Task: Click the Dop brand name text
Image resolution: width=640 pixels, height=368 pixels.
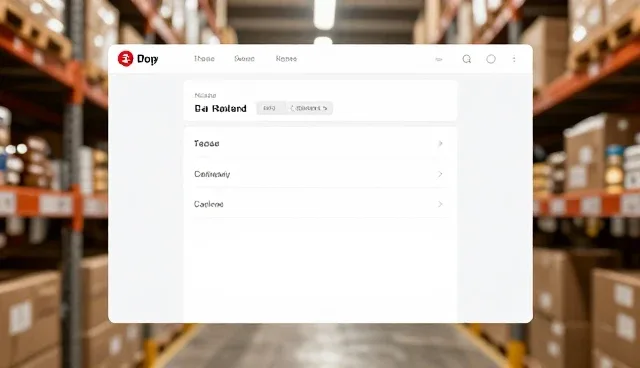Action: coord(147,59)
